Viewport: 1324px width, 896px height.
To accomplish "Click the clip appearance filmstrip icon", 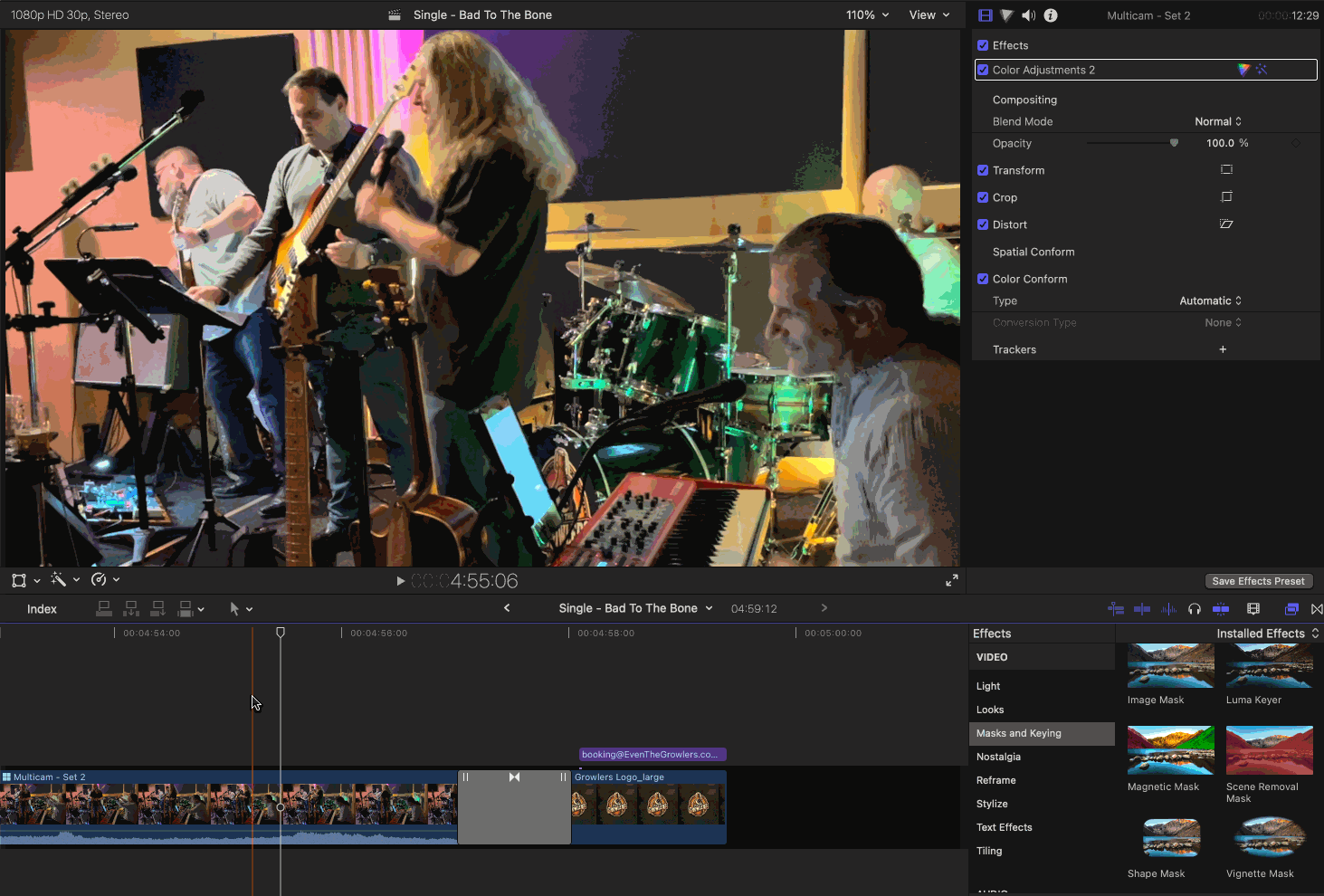I will tap(1253, 609).
